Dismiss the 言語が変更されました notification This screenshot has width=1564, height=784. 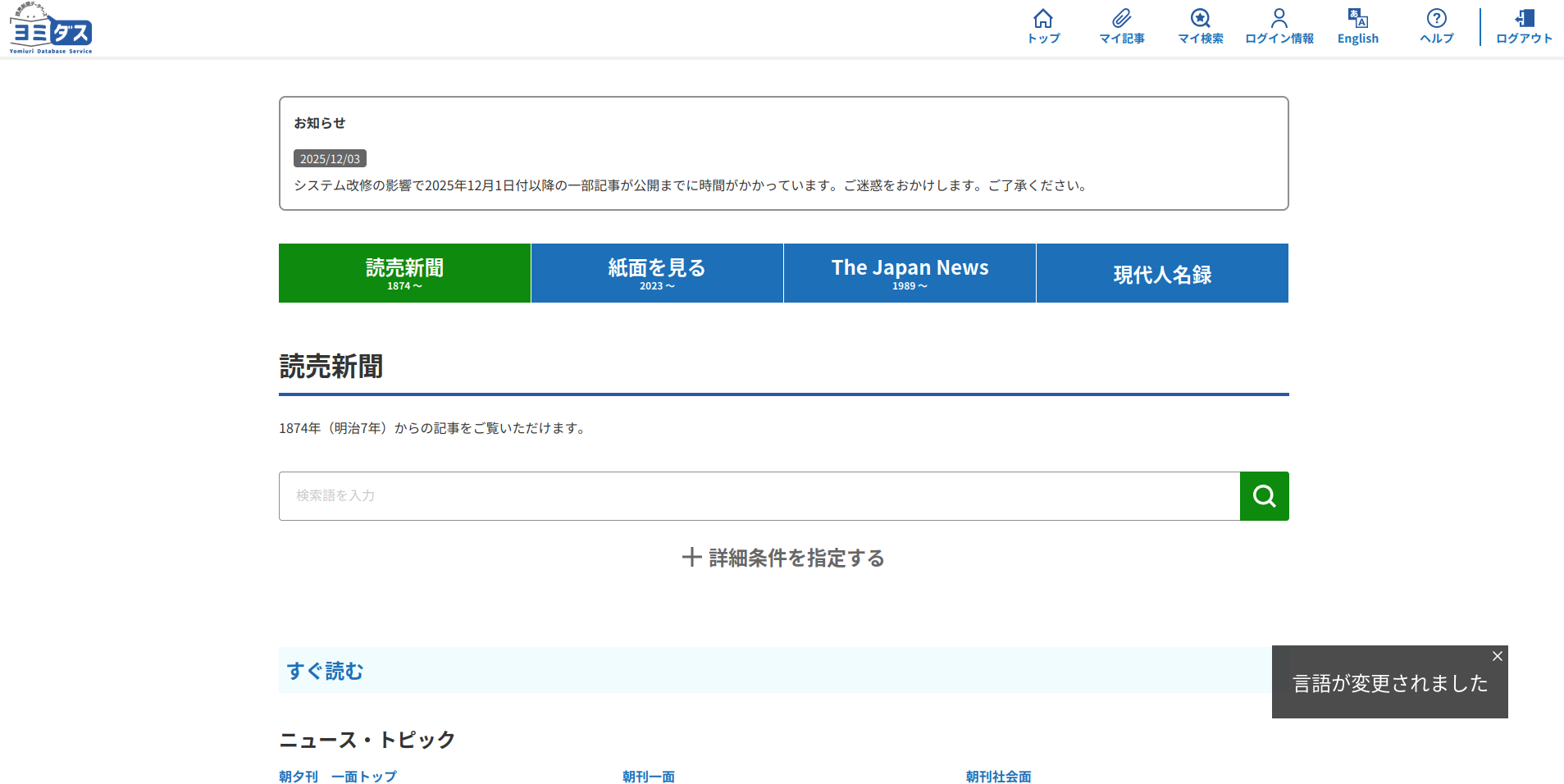pos(1497,656)
